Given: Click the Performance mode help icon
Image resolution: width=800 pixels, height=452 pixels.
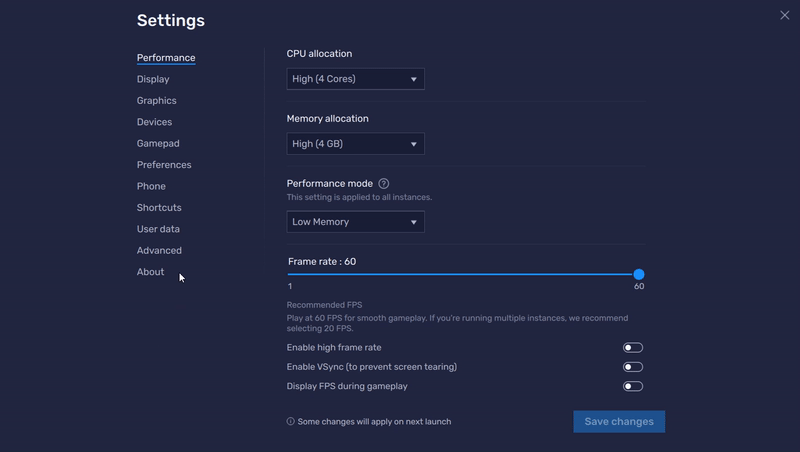Looking at the screenshot, I should tap(384, 184).
